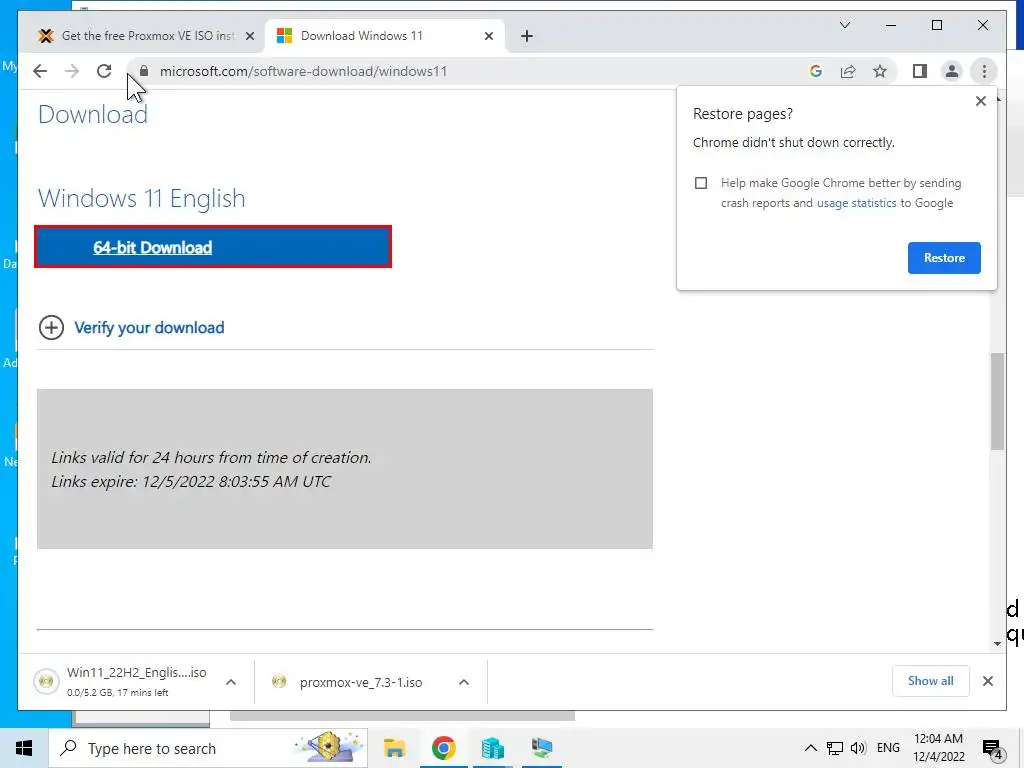View site information via the padlock icon
Viewport: 1024px width, 768px height.
point(144,71)
